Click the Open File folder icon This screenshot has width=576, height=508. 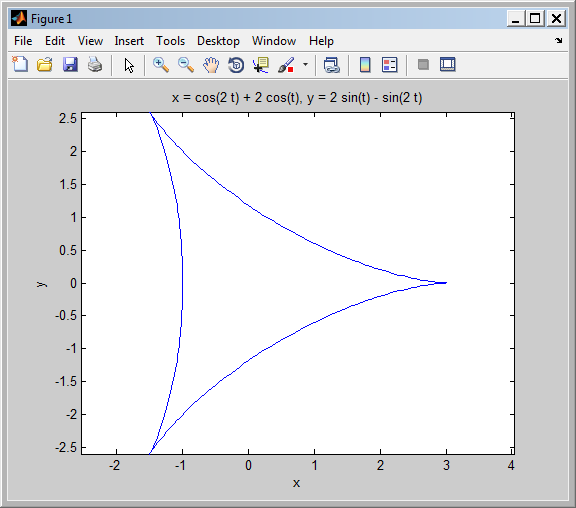point(45,65)
